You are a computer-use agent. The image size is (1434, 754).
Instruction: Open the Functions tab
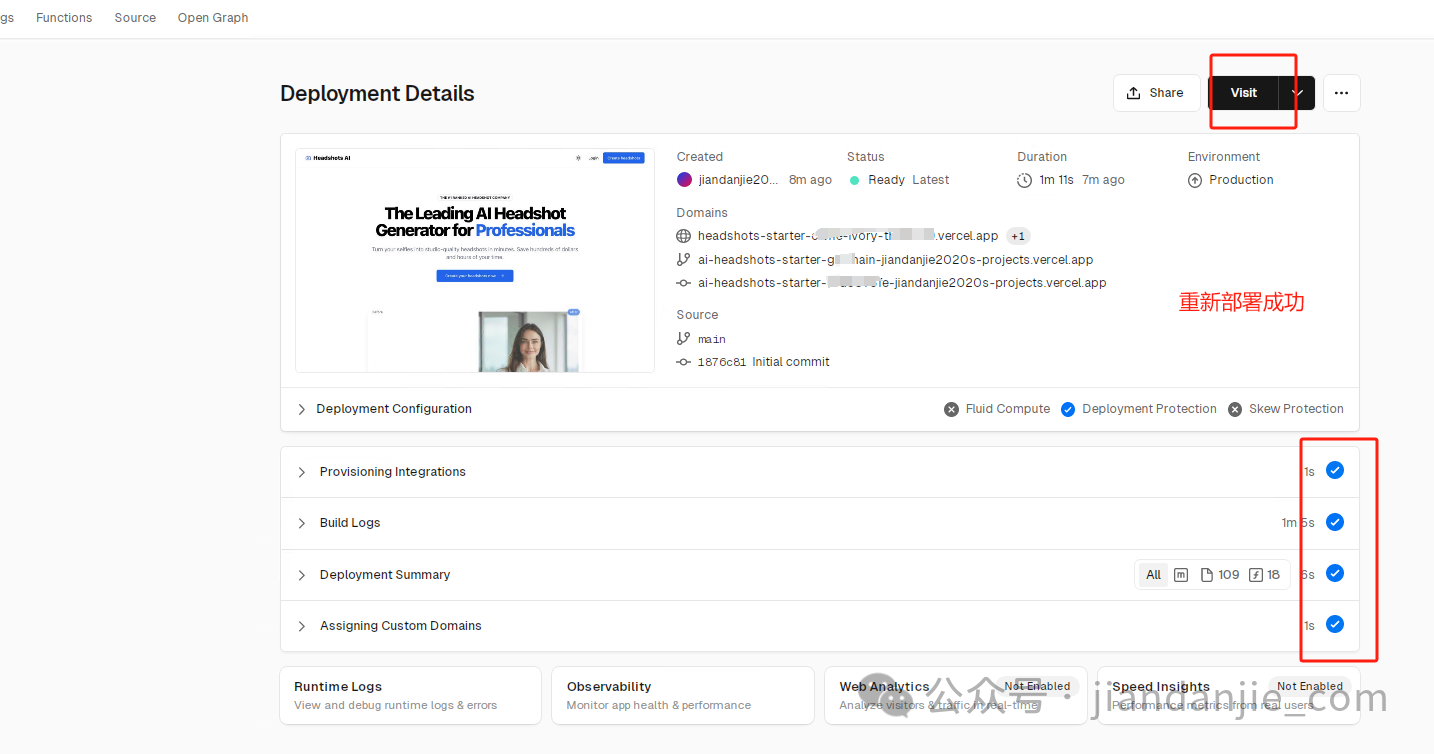click(x=64, y=18)
